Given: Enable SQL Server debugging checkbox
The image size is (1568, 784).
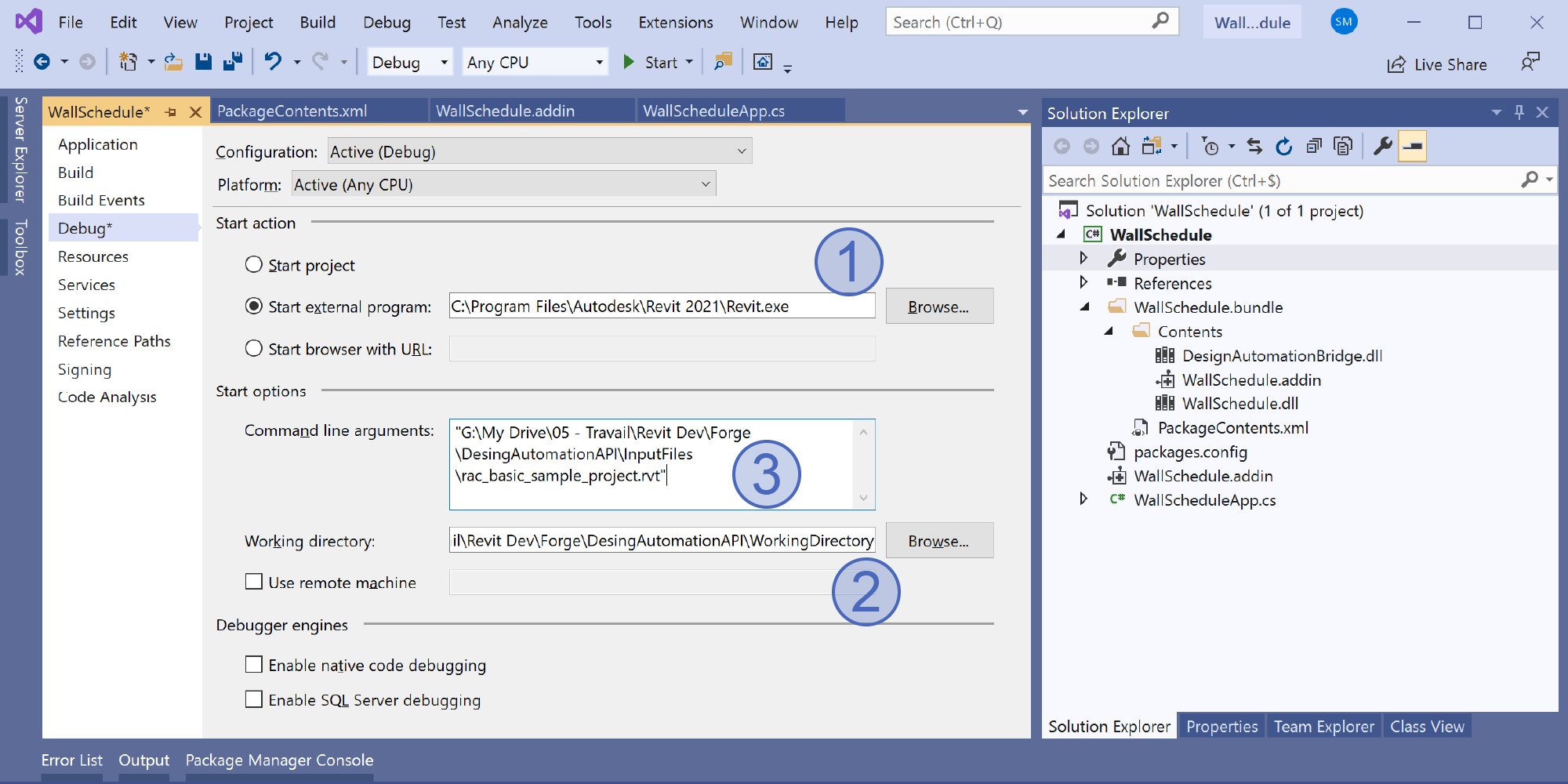Looking at the screenshot, I should click(x=253, y=699).
